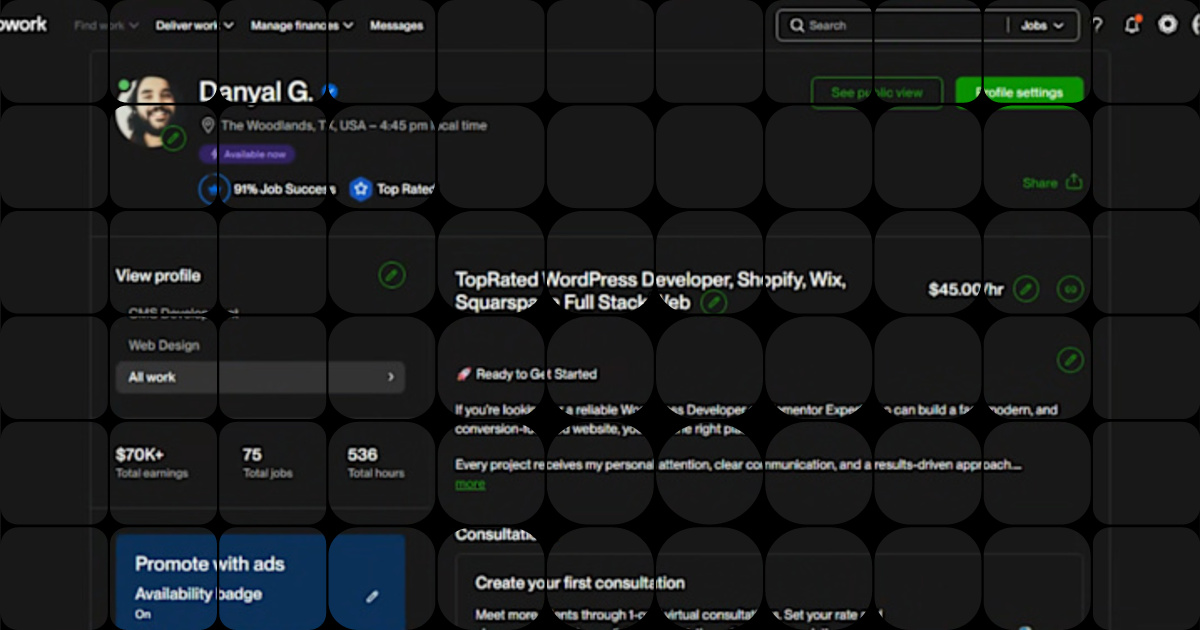
Task: Open the help question mark icon
Action: pos(1098,26)
